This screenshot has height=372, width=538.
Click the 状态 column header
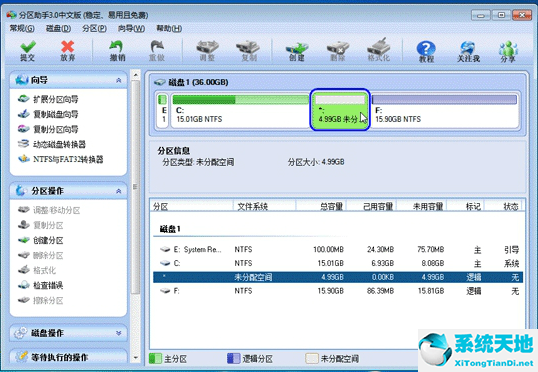503,206
